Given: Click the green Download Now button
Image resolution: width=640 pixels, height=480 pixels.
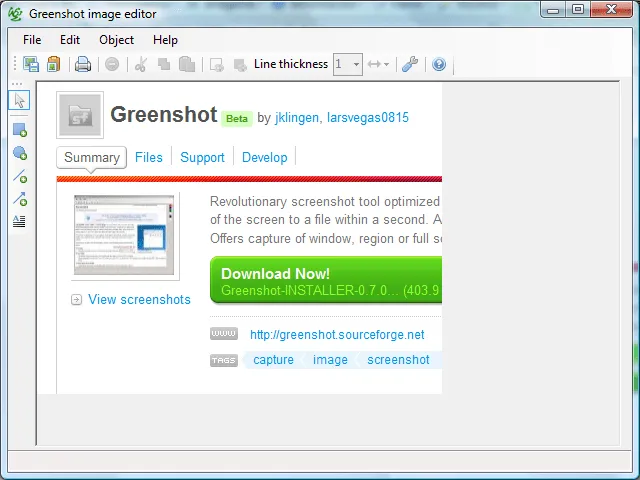Looking at the screenshot, I should click(x=326, y=280).
